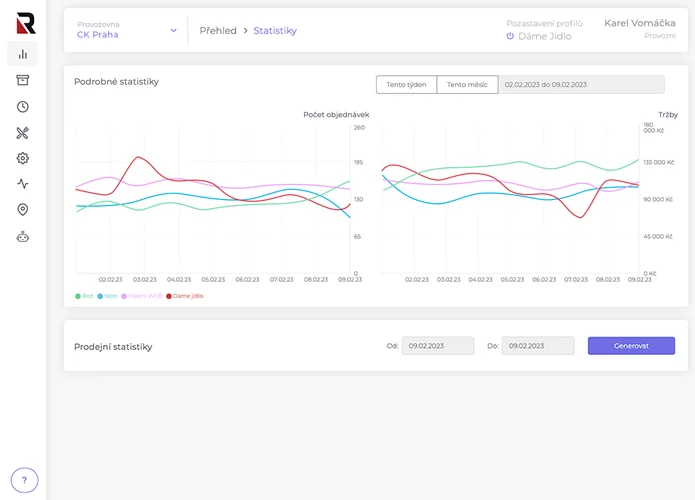
Task: Toggle Wolt series in chart legend
Action: click(107, 296)
